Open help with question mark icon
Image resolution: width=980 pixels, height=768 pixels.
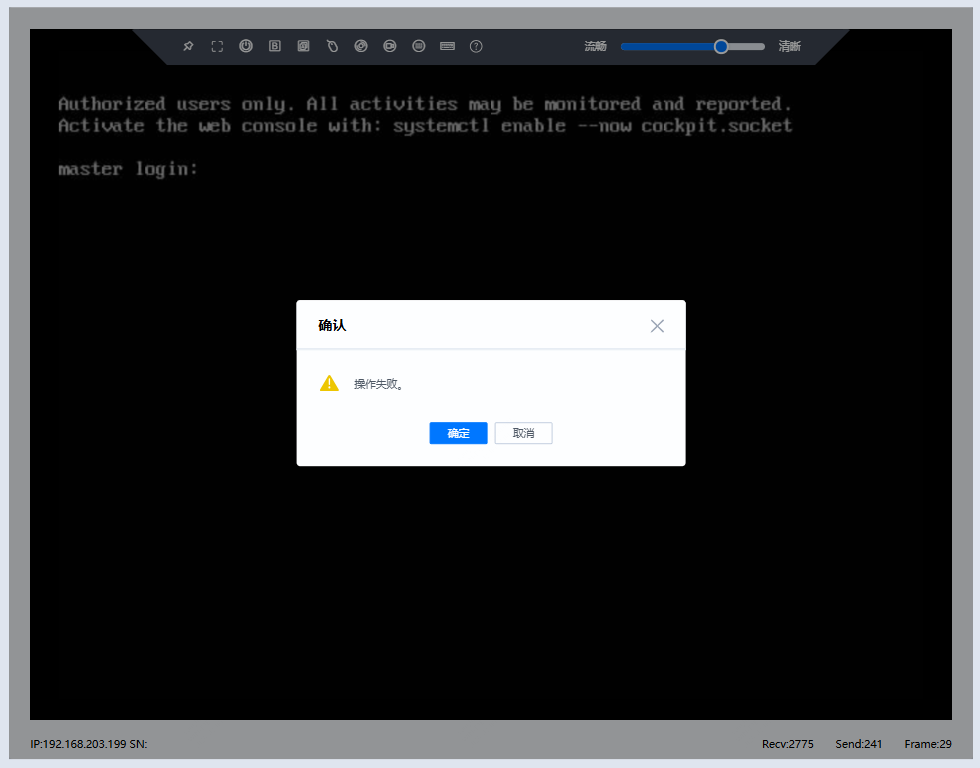tap(476, 46)
